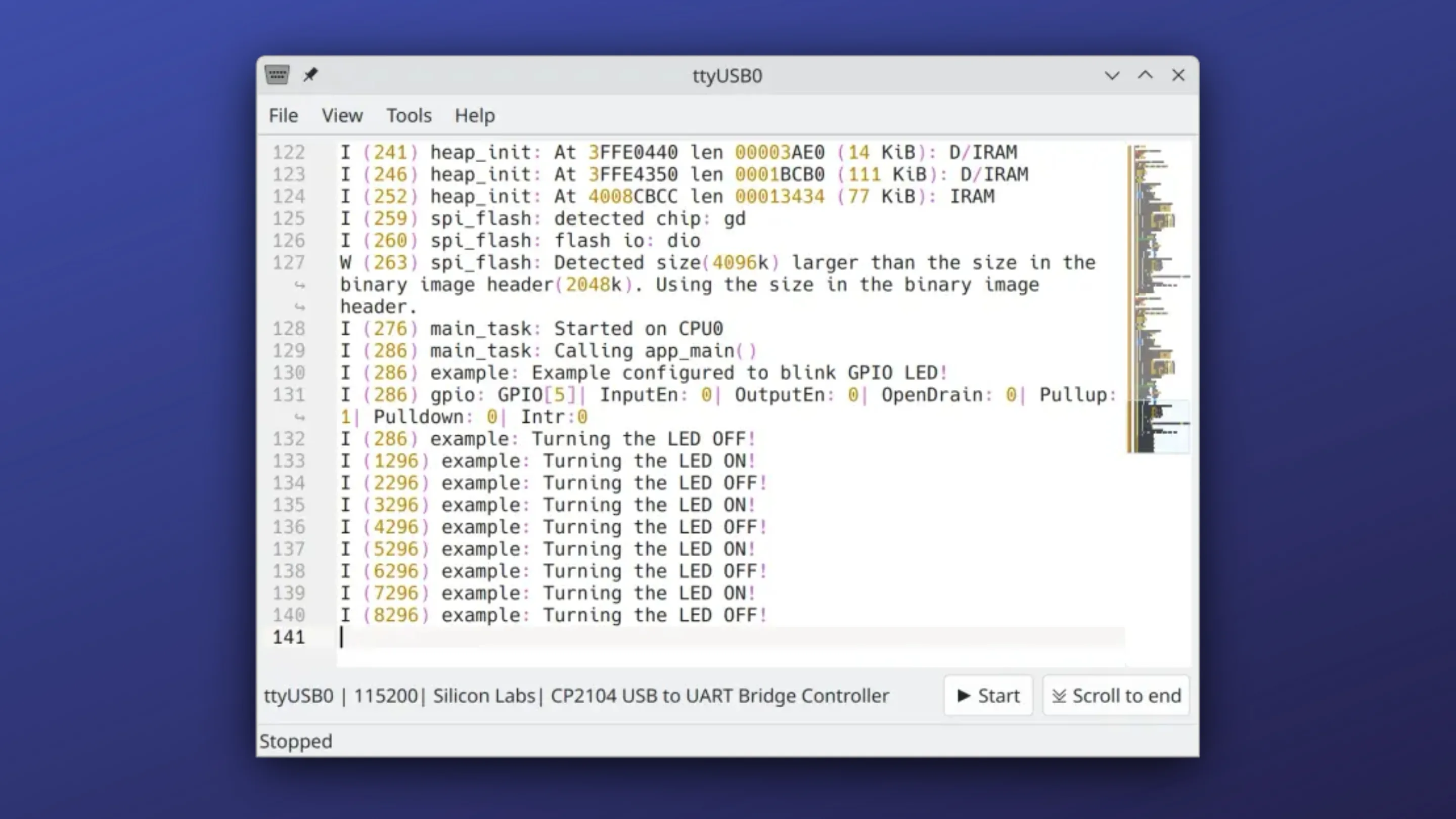This screenshot has height=819, width=1456.
Task: Click the Scroll to end button
Action: 1116,695
